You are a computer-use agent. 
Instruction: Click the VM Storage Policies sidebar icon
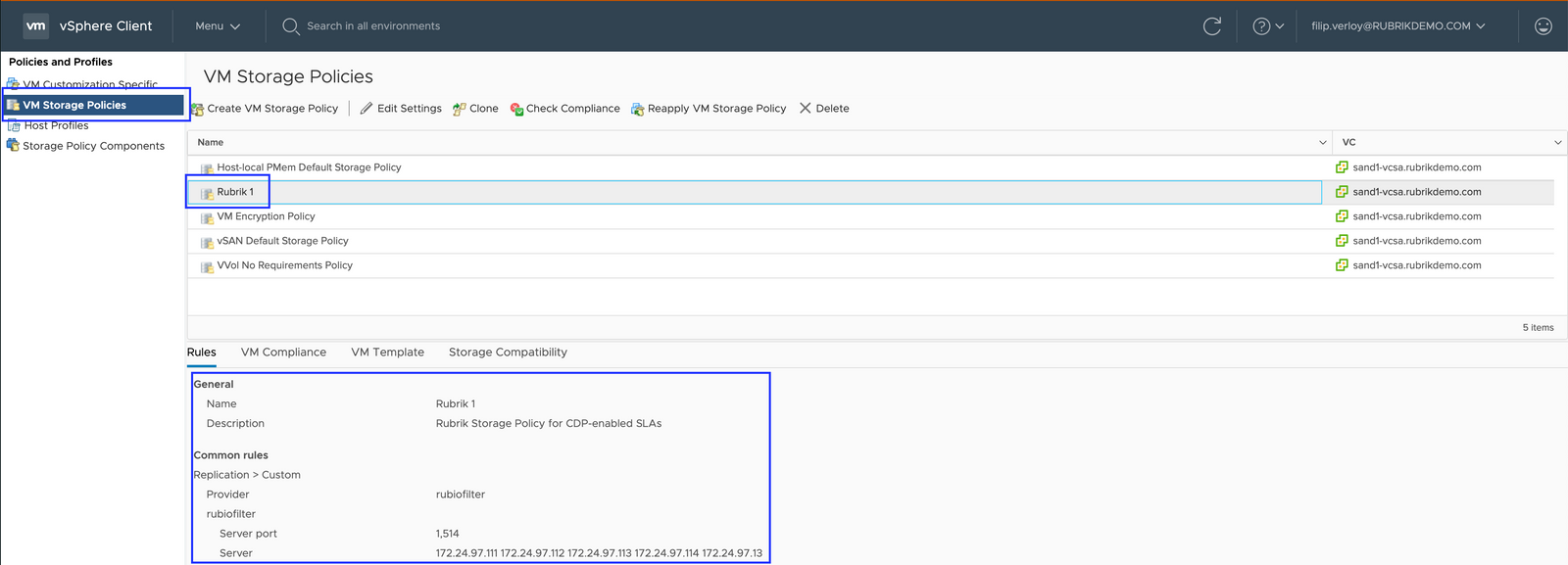click(x=13, y=105)
